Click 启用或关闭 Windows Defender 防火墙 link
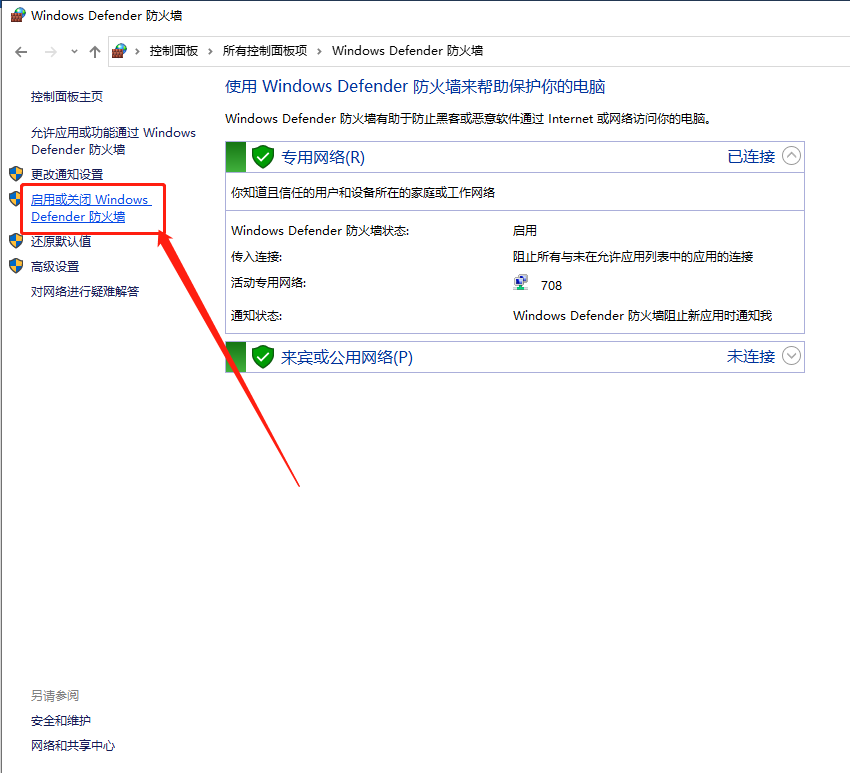The width and height of the screenshot is (850, 773). tap(91, 208)
